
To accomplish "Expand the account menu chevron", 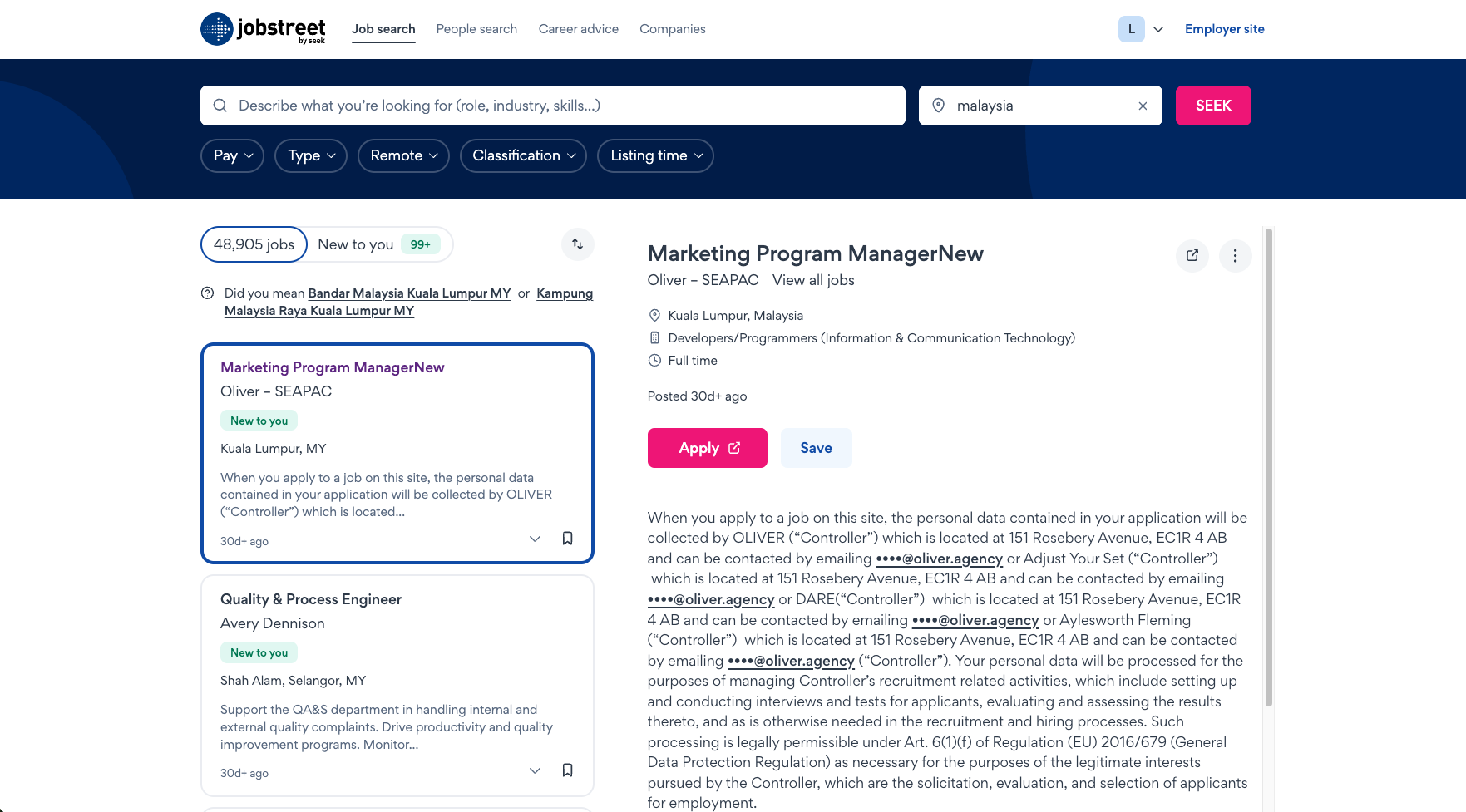I will coord(1158,29).
